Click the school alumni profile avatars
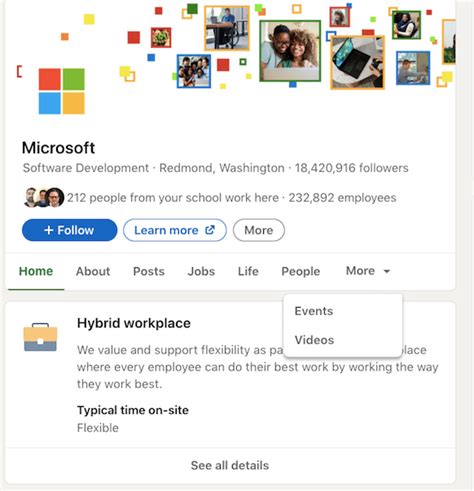The width and height of the screenshot is (474, 491). coord(44,197)
